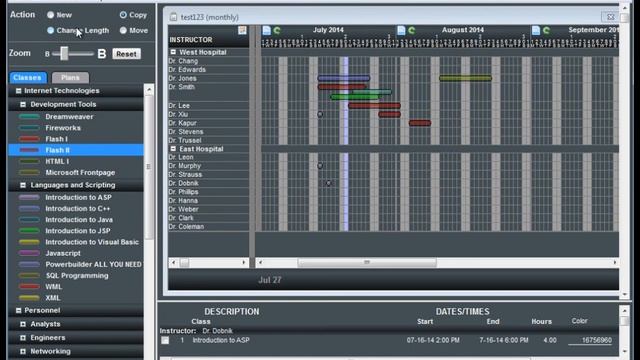The image size is (640, 360).
Task: Click up arrow of class tree scrollbar
Action: 149,89
